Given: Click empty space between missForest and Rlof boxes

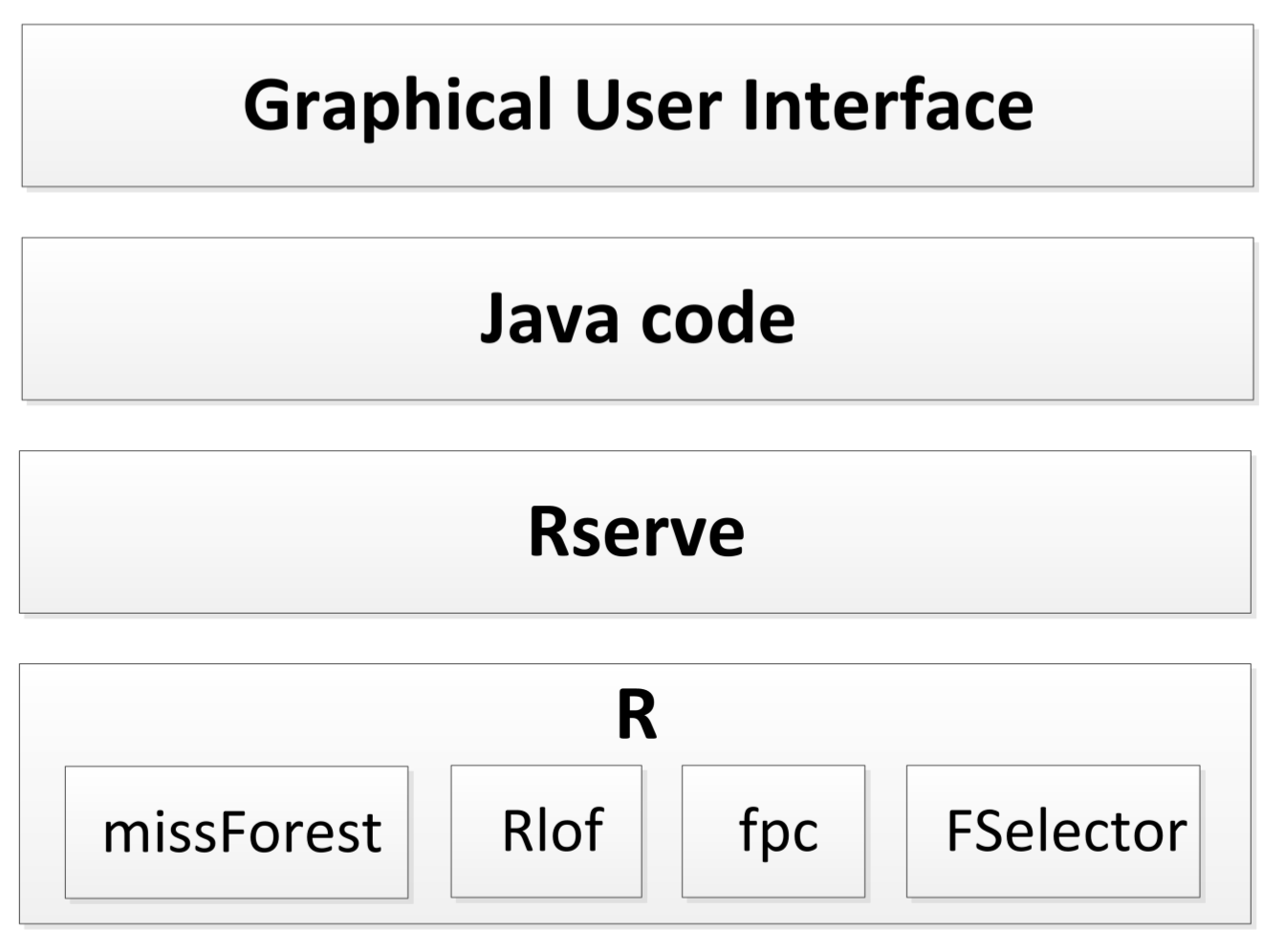Looking at the screenshot, I should point(429,832).
